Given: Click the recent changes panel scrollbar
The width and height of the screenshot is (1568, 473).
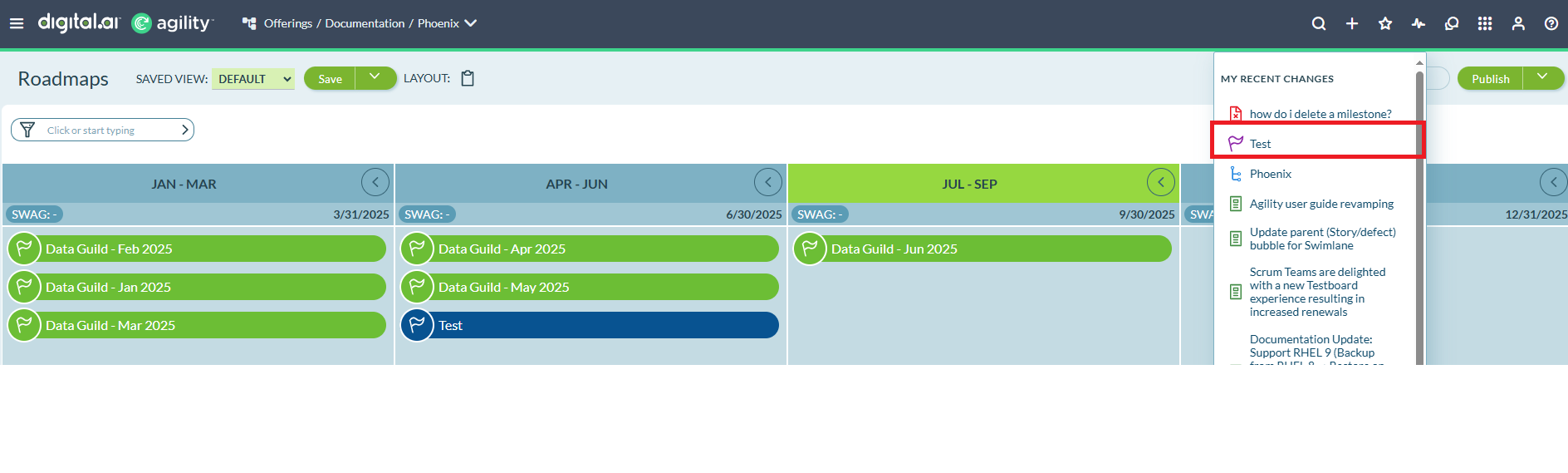Looking at the screenshot, I should 1419,216.
